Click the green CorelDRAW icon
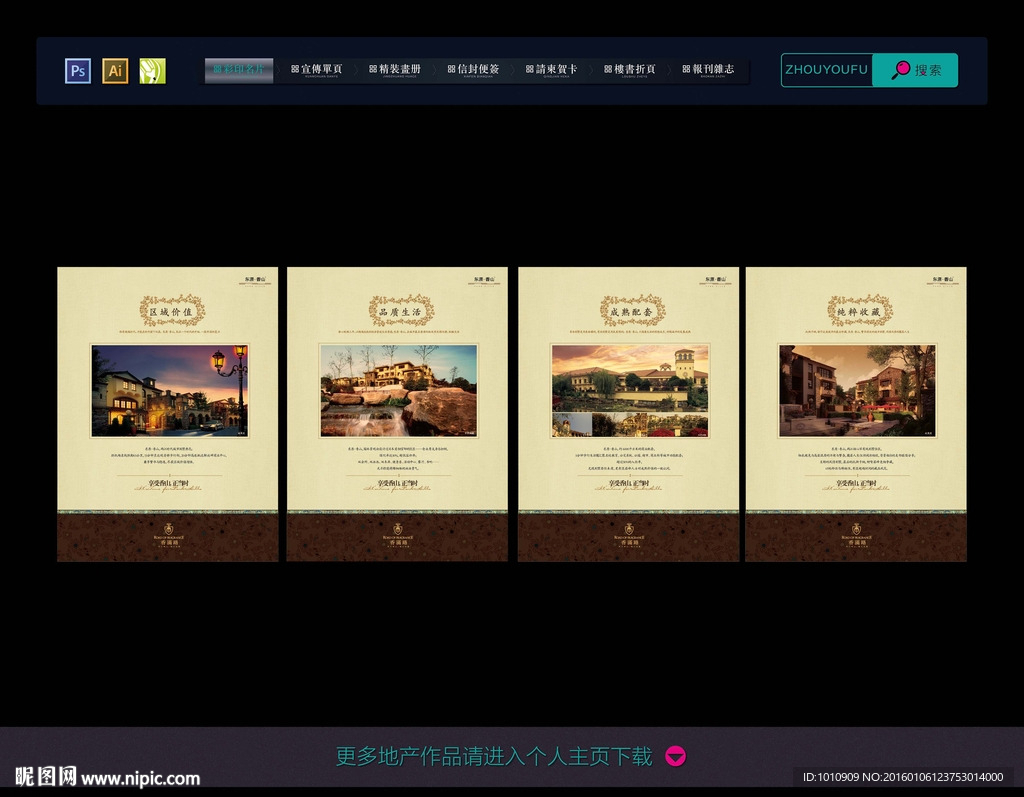Viewport: 1024px width, 797px height. tap(152, 71)
